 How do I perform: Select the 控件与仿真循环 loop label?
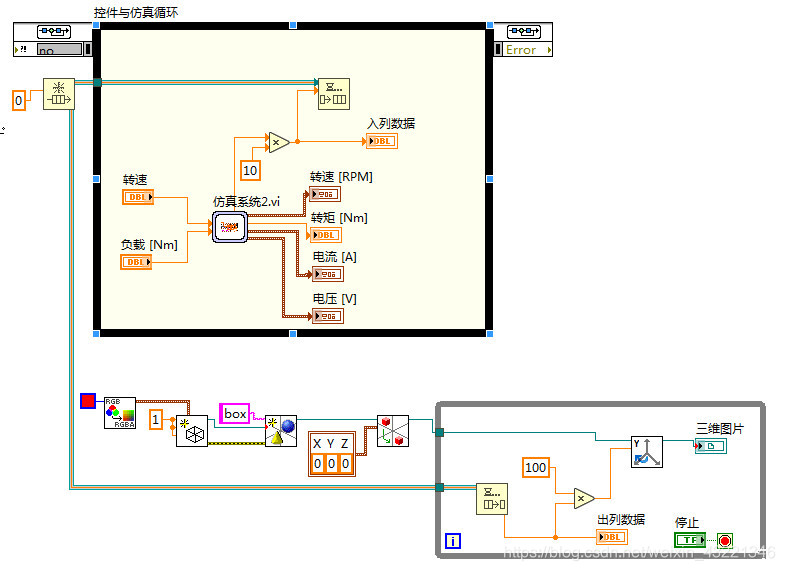(136, 13)
